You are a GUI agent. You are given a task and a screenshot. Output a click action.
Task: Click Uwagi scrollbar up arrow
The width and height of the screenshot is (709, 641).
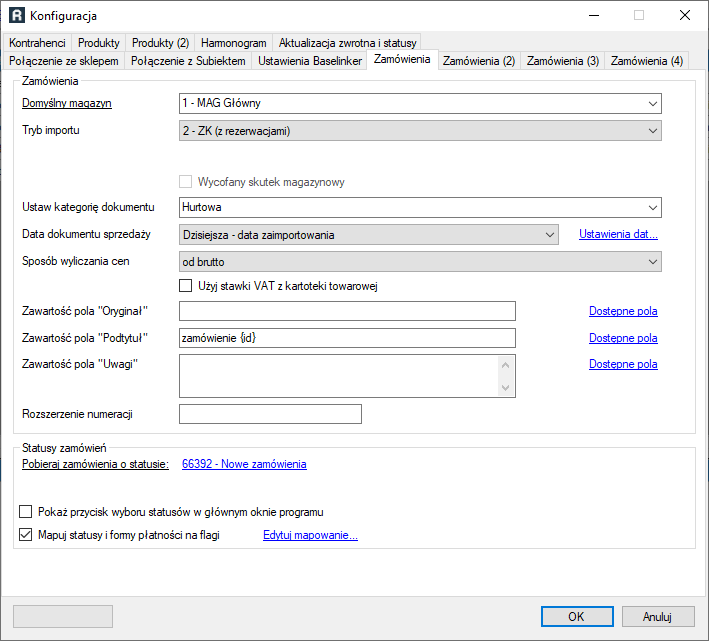pos(506,365)
